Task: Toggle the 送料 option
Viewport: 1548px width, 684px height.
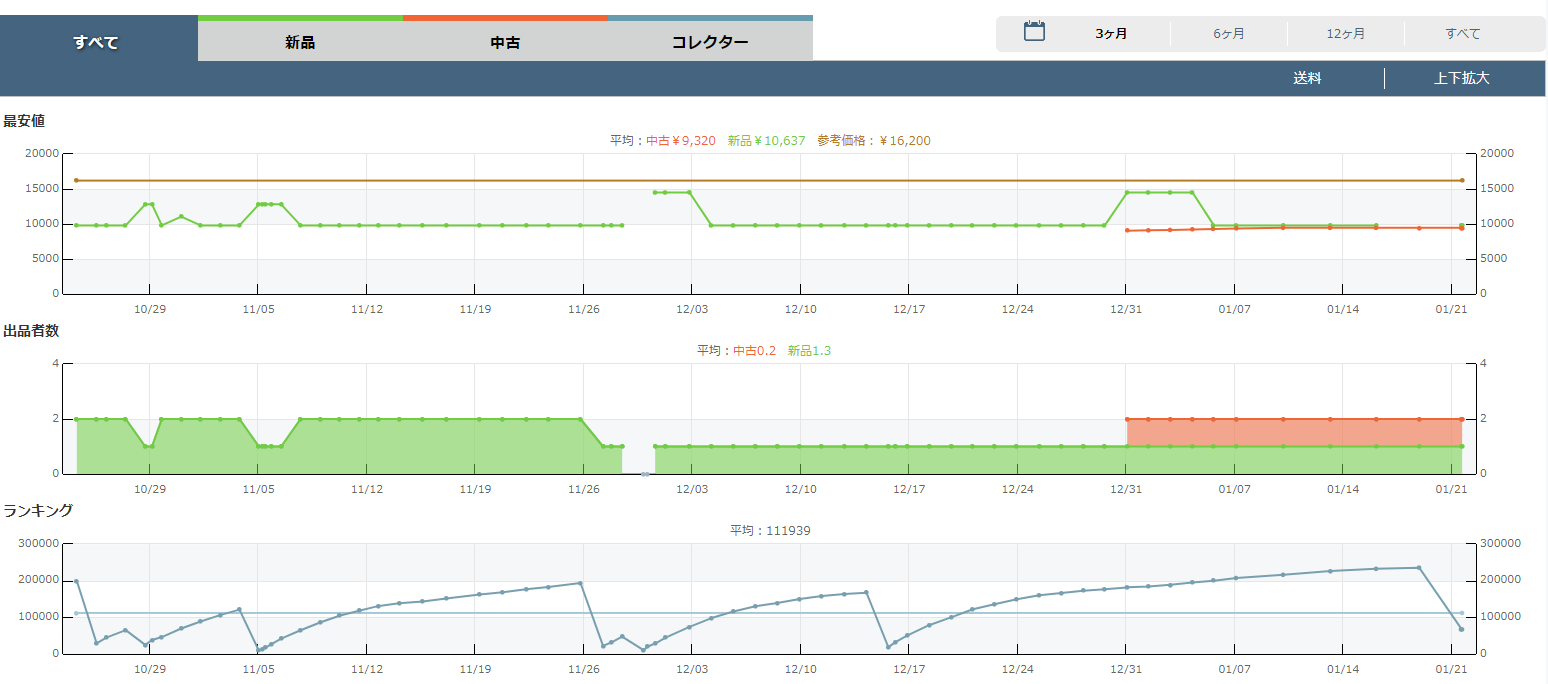Action: point(1307,78)
